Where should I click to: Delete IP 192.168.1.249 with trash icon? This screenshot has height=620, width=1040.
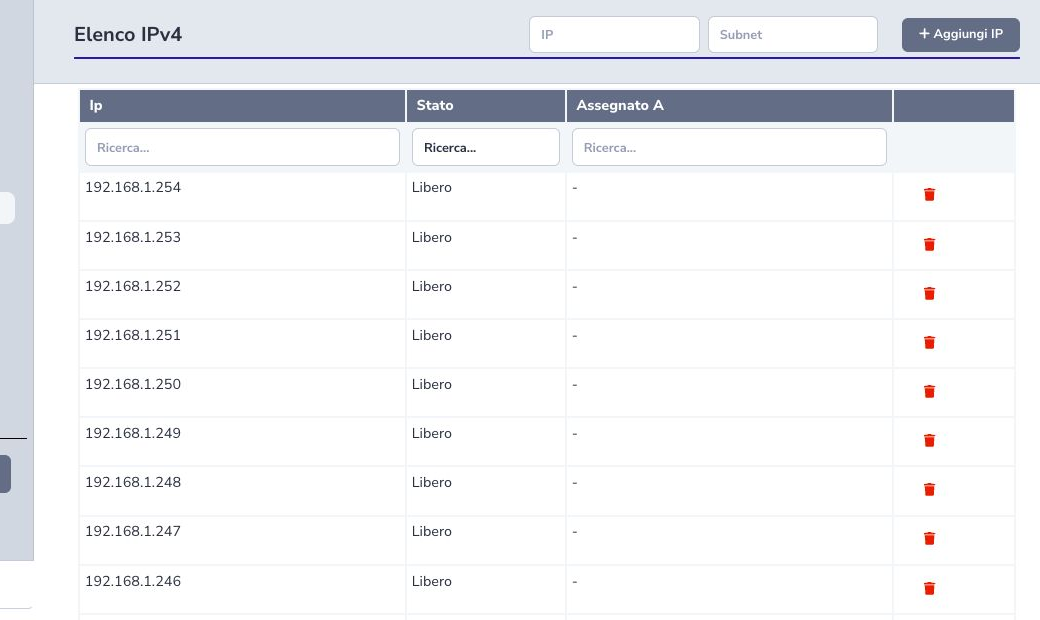(x=929, y=440)
